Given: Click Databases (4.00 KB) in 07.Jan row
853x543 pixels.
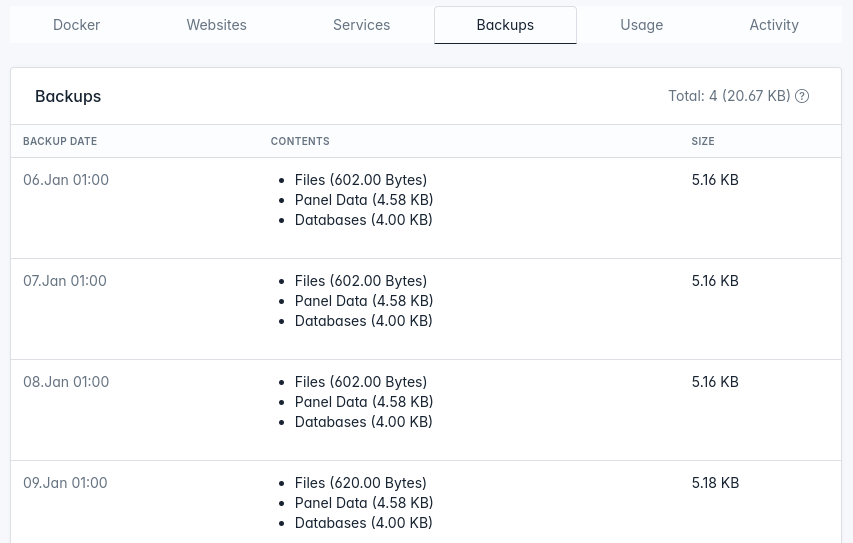Looking at the screenshot, I should pos(363,321).
